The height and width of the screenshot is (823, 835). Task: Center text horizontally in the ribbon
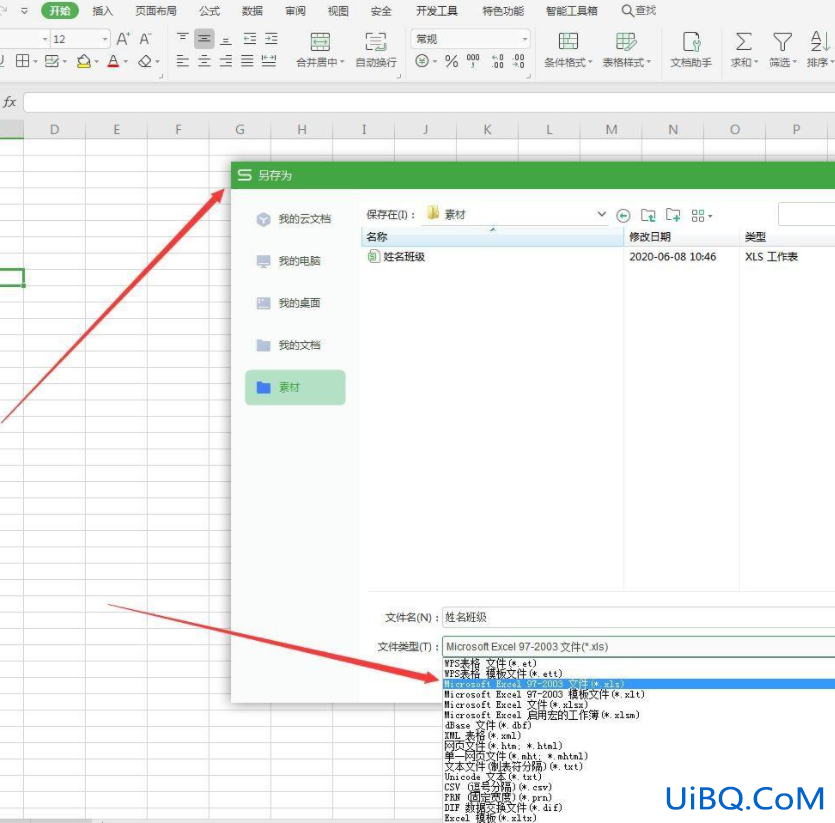[204, 61]
